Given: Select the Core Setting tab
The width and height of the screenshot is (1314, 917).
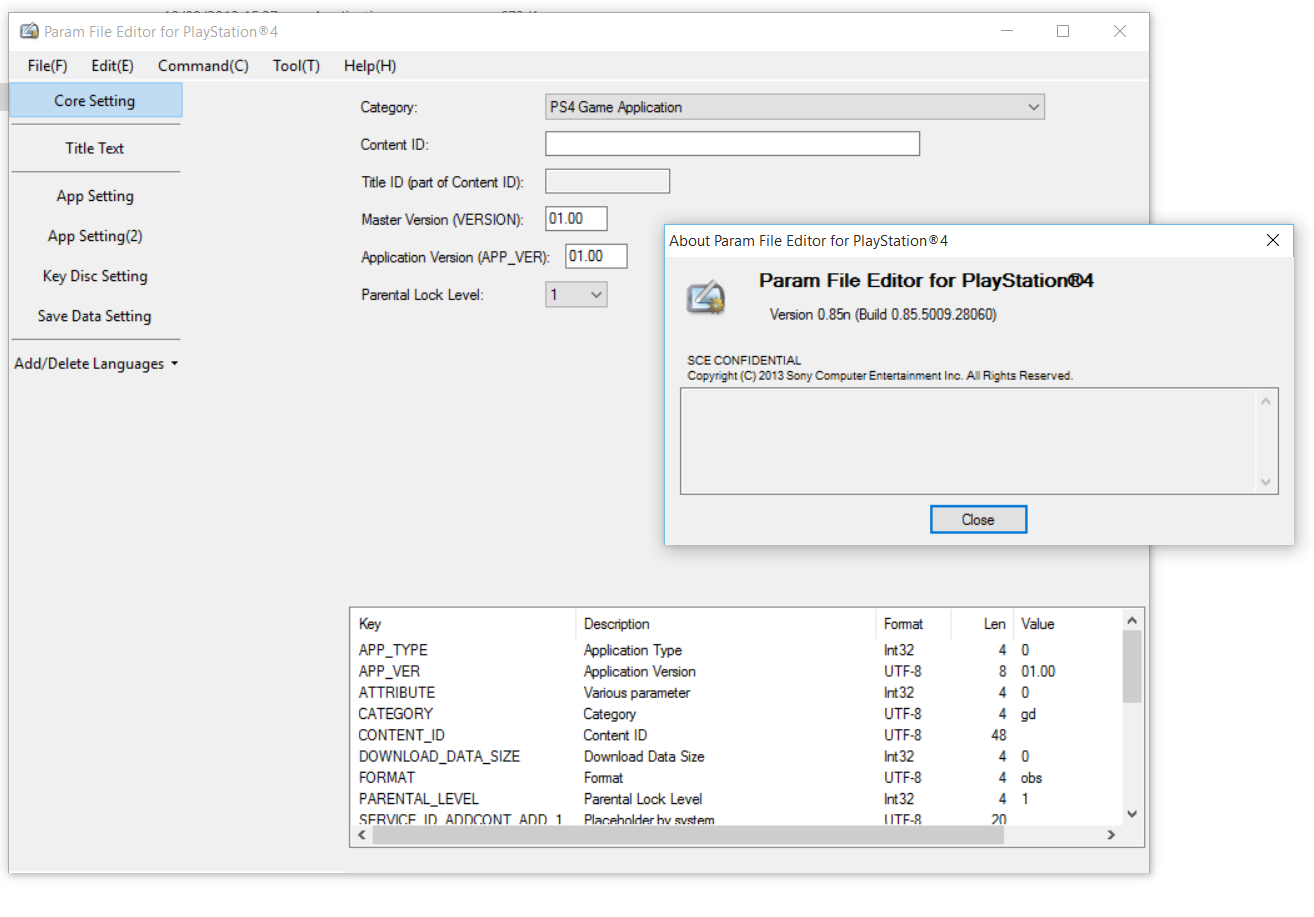Looking at the screenshot, I should pyautogui.click(x=96, y=100).
